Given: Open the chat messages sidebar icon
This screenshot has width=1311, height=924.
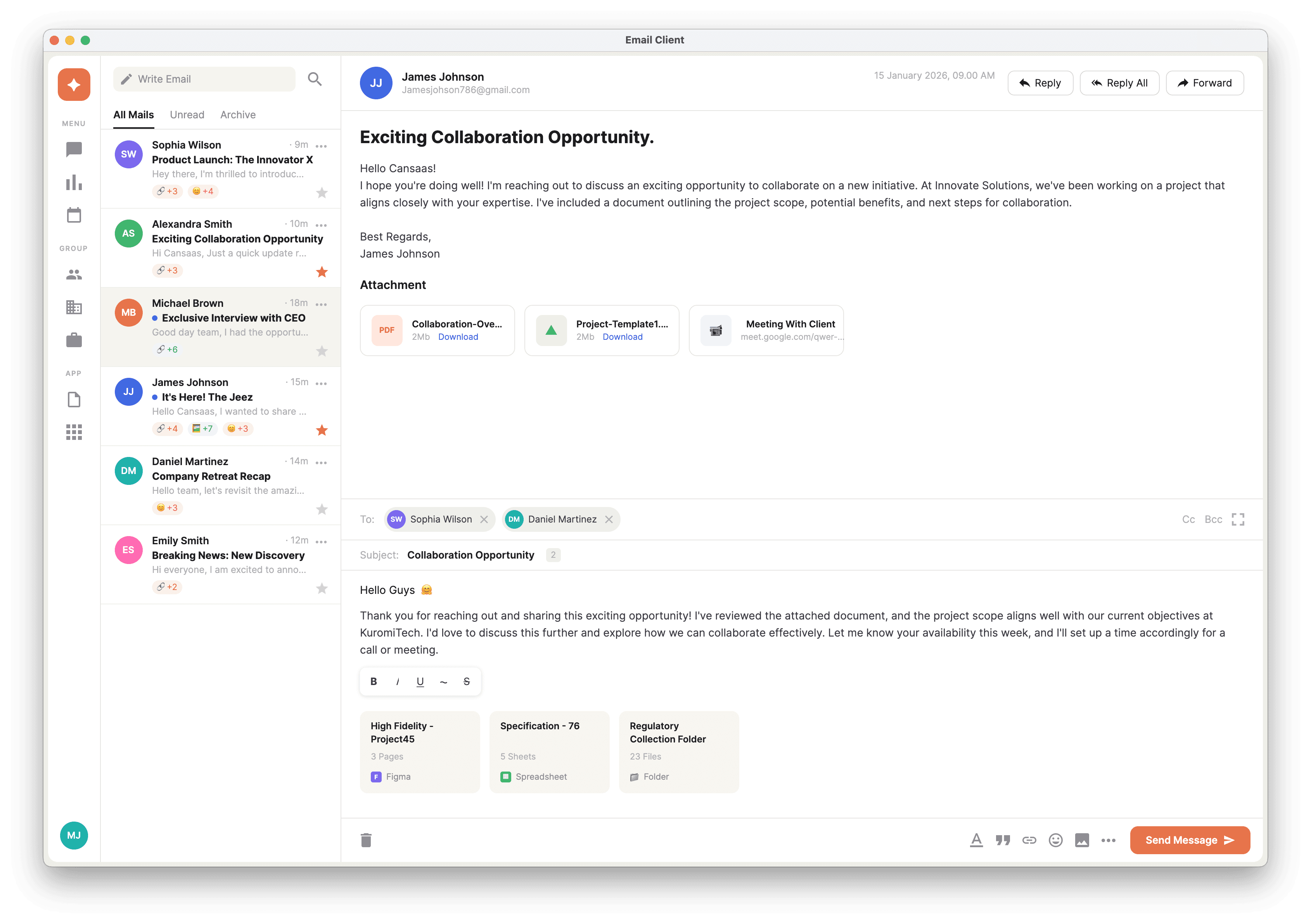Looking at the screenshot, I should coord(74,150).
